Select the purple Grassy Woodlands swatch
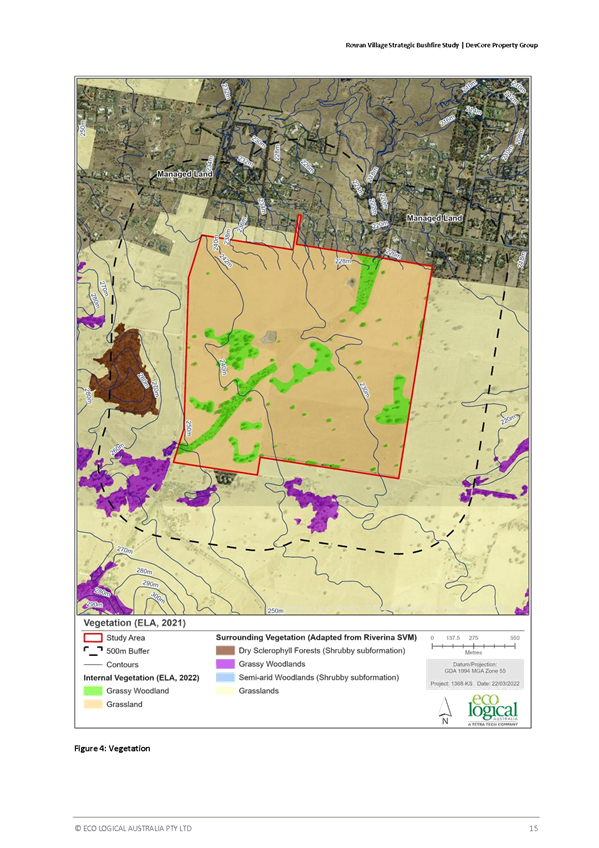This screenshot has width=599, height=848. pyautogui.click(x=225, y=664)
